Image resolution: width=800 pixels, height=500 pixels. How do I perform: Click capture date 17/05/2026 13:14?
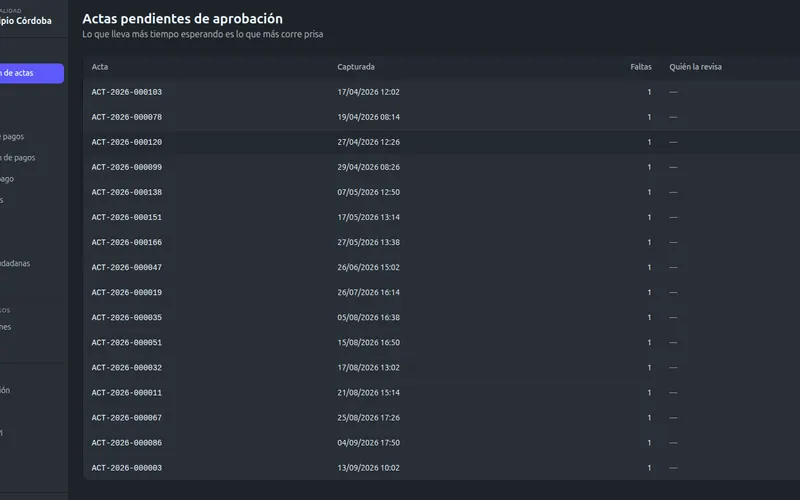tap(368, 217)
